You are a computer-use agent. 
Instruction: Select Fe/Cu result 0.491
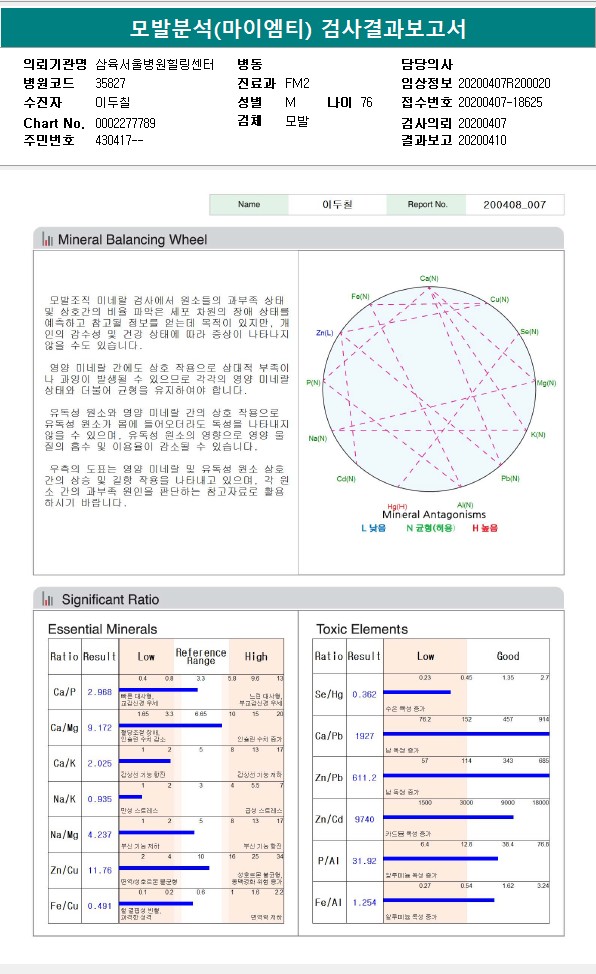coord(99,906)
